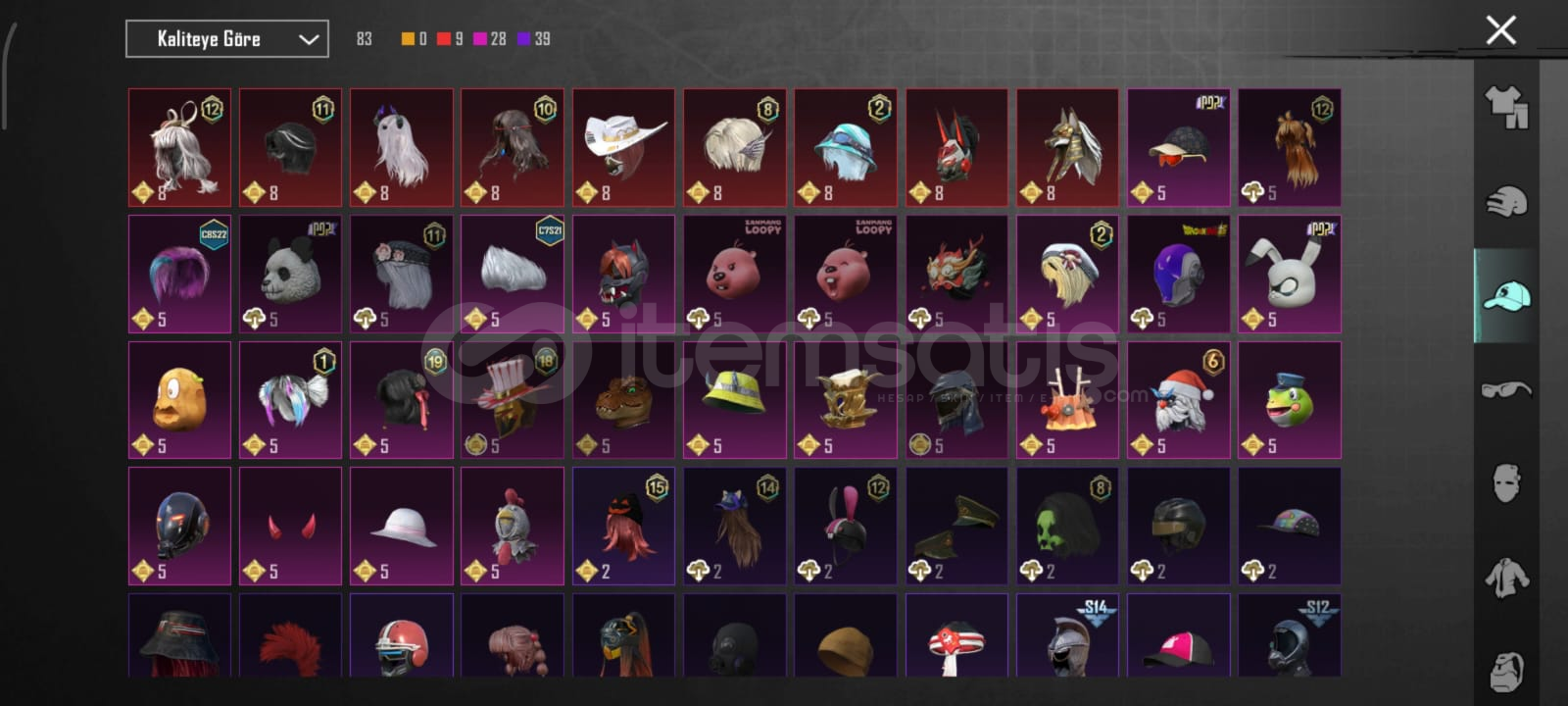Select the red devil horns item
The height and width of the screenshot is (706, 1568).
pos(290,526)
